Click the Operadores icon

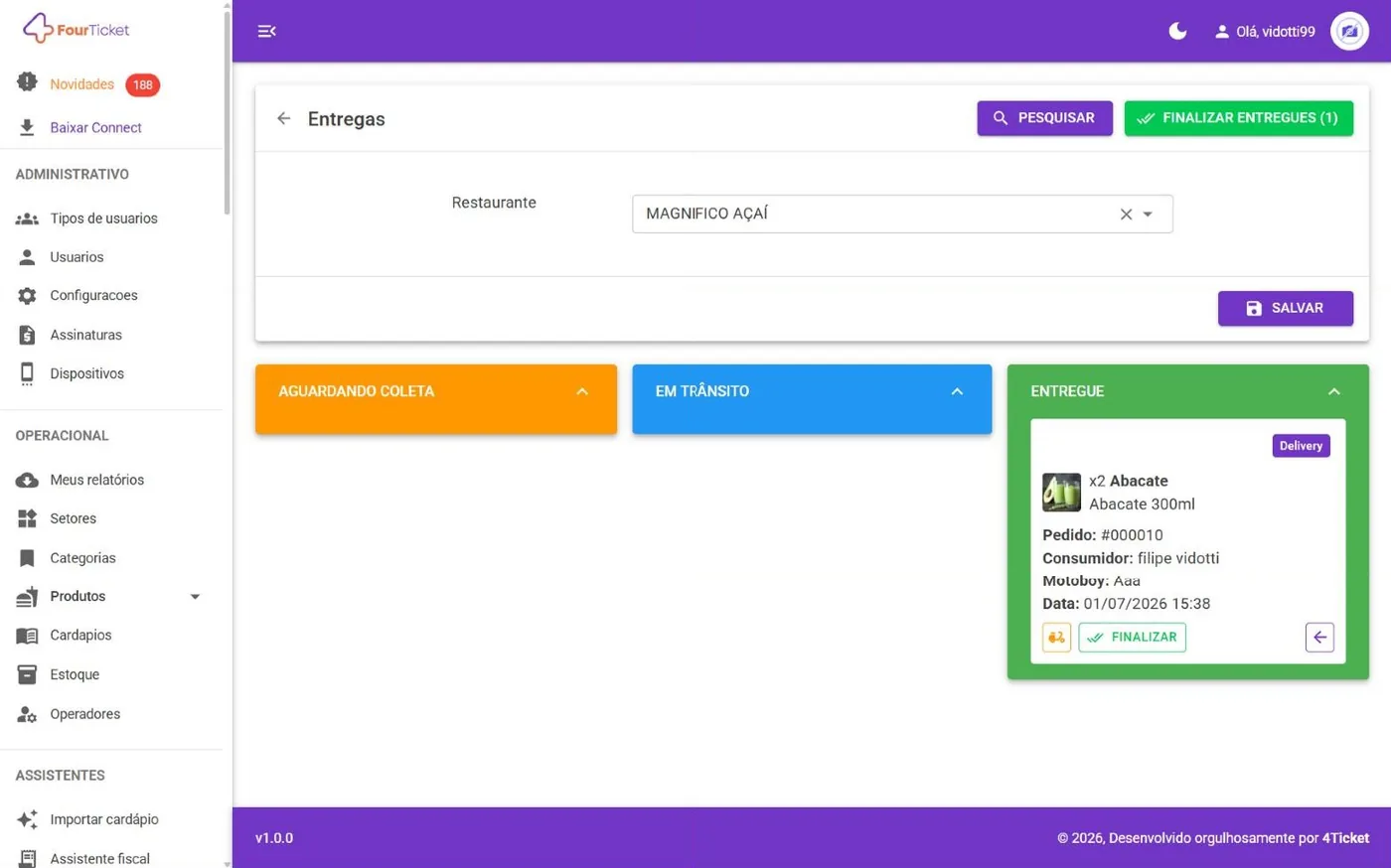(27, 714)
